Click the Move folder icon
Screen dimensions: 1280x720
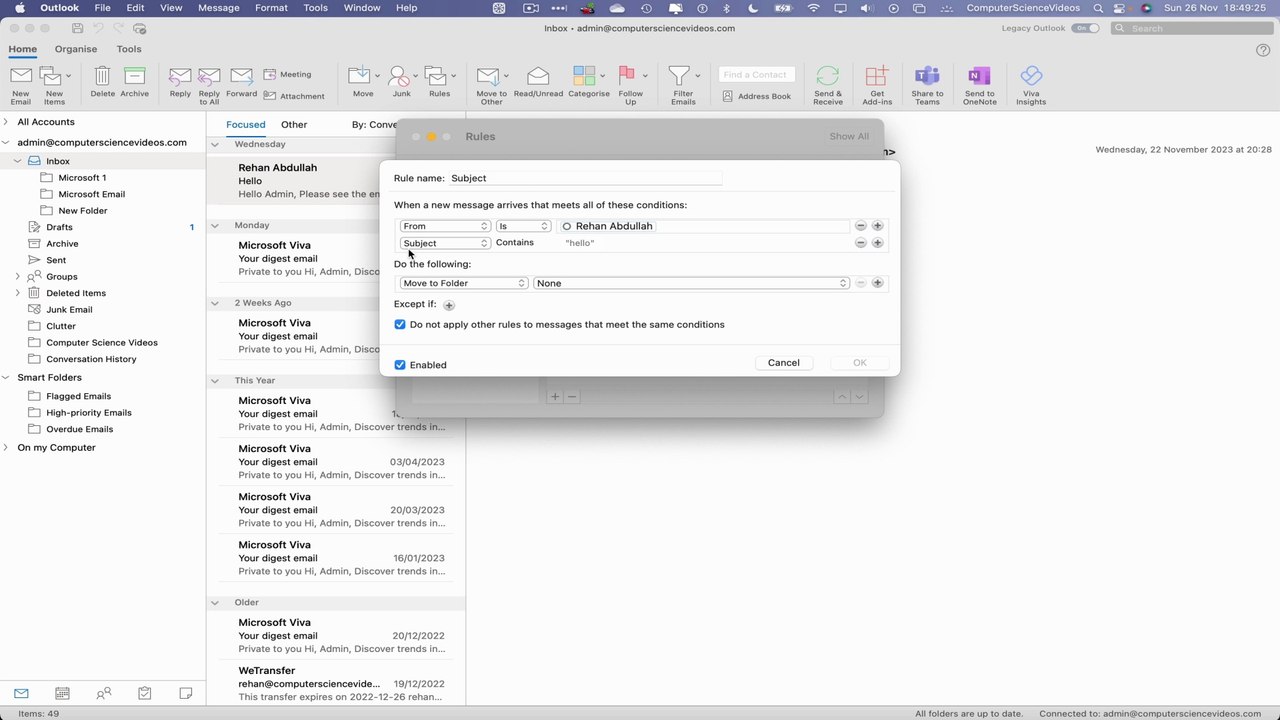click(359, 77)
